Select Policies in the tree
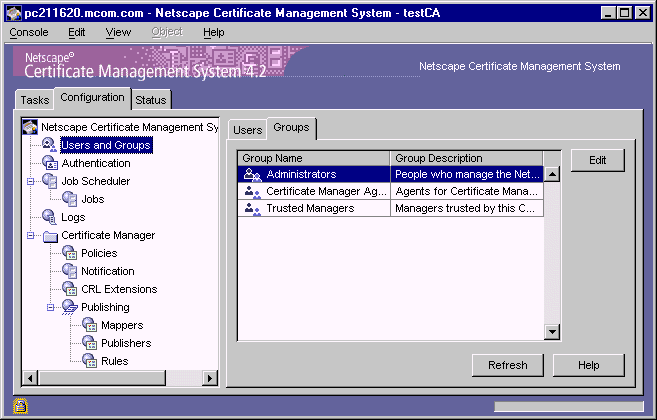The image size is (657, 420). (99, 253)
